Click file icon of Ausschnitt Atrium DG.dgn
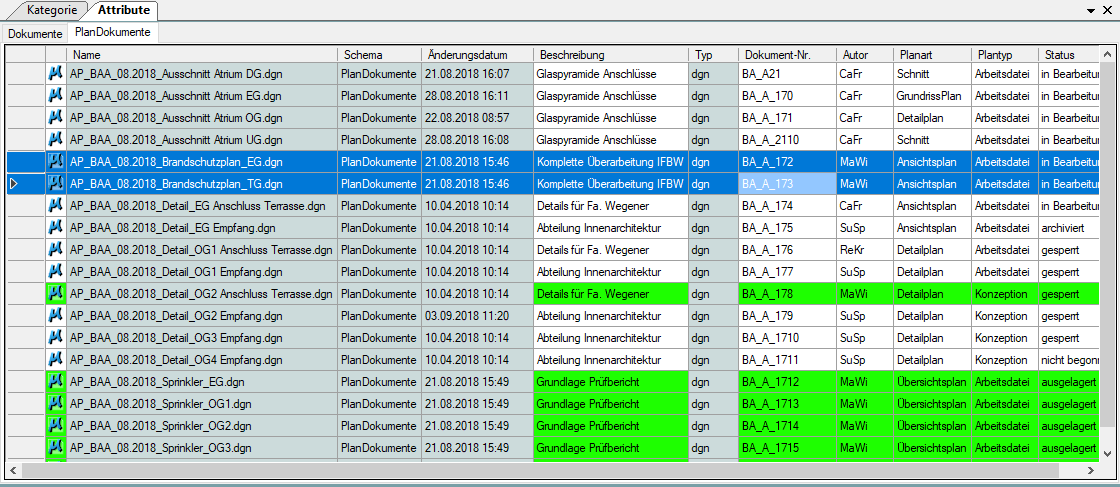Image resolution: width=1120 pixels, height=487 pixels. coord(56,74)
